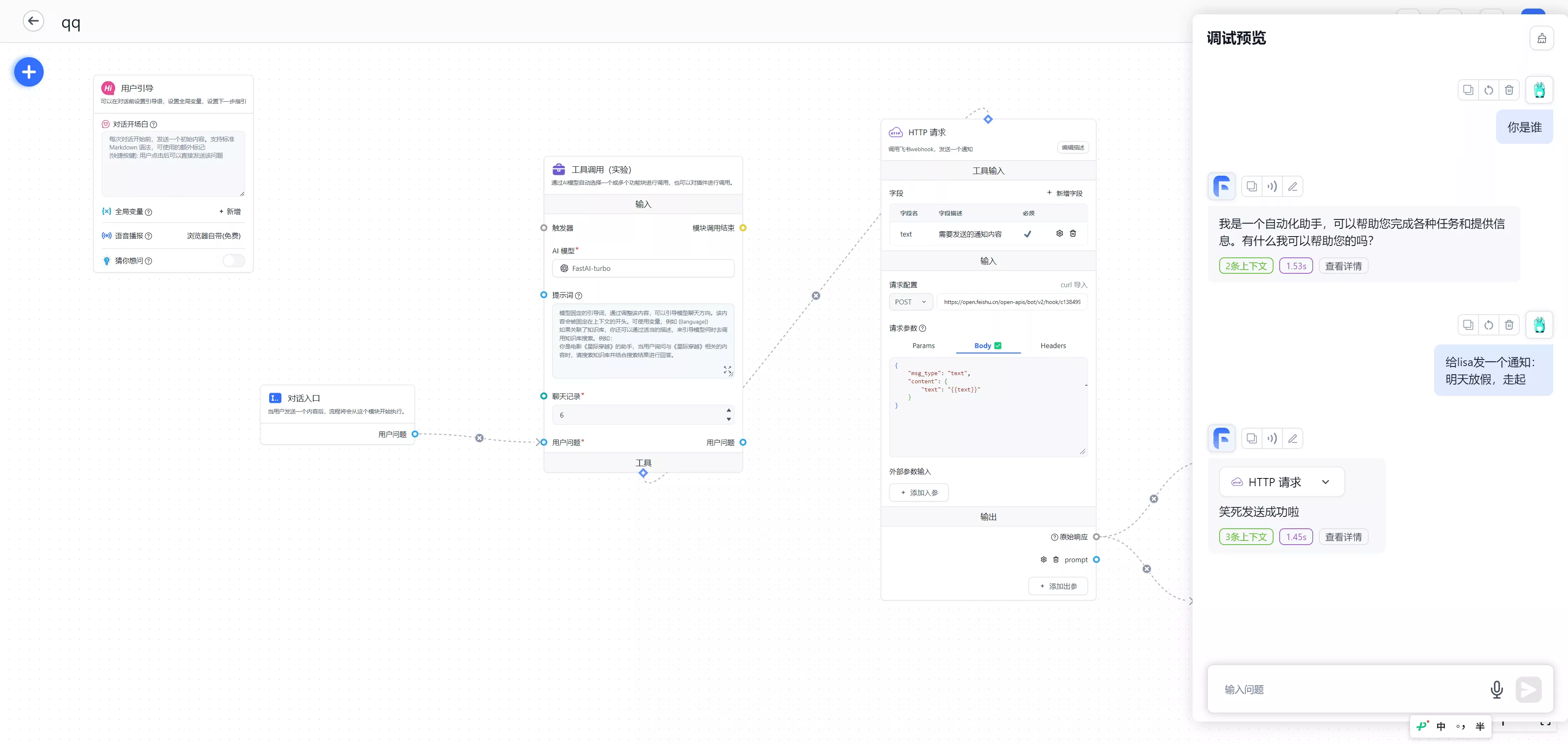Click 查看详情 on the last reply
Screen dimensions: 1568x744
[1343, 537]
